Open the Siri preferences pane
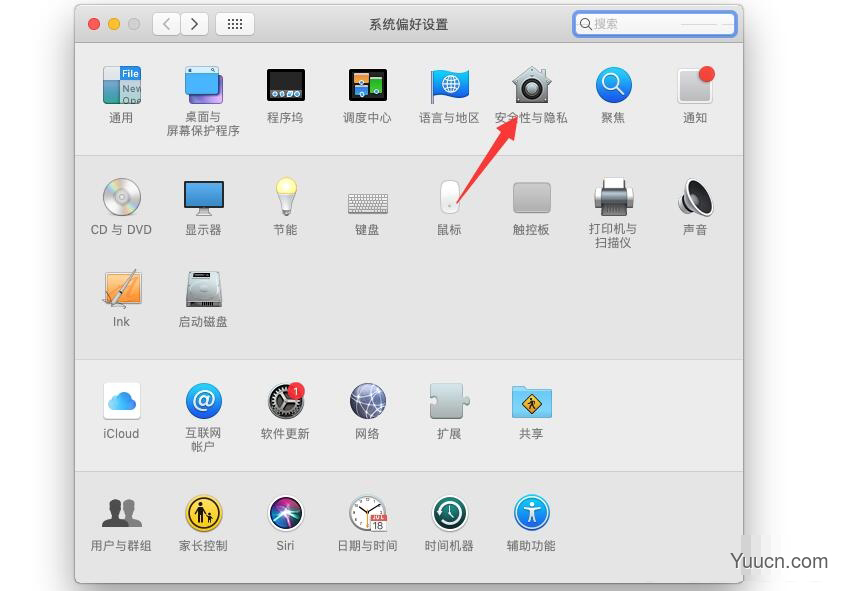841x591 pixels. tap(285, 512)
